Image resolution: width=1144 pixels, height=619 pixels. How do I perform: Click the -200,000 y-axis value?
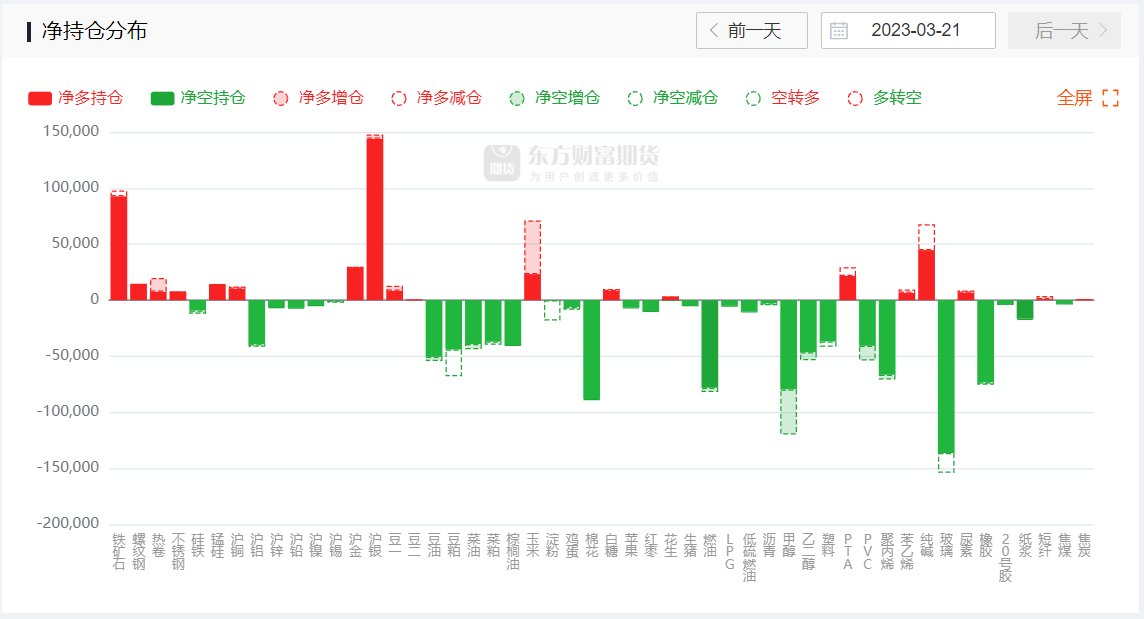click(68, 523)
